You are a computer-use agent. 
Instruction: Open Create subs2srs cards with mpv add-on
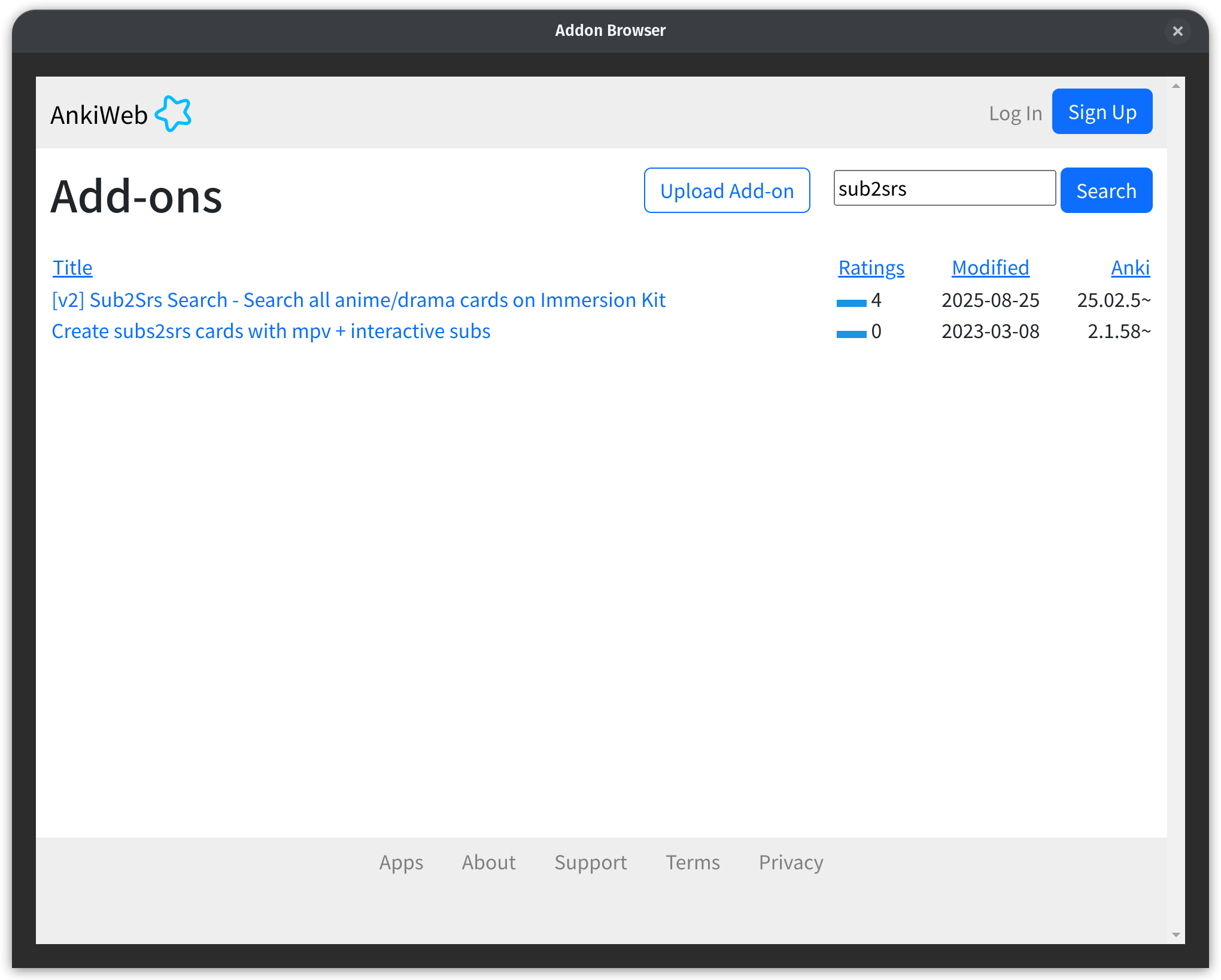coord(271,331)
